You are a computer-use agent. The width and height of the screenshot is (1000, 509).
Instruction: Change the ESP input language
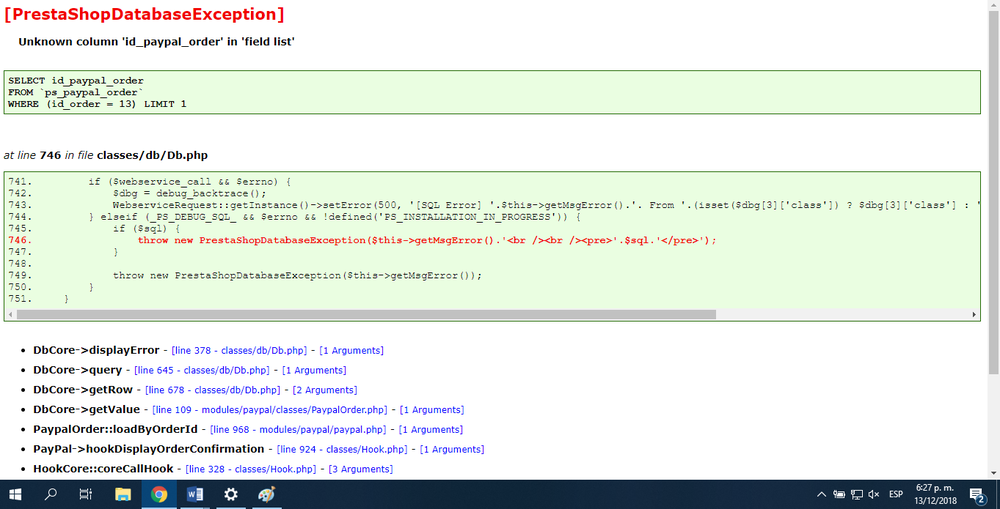(x=896, y=494)
